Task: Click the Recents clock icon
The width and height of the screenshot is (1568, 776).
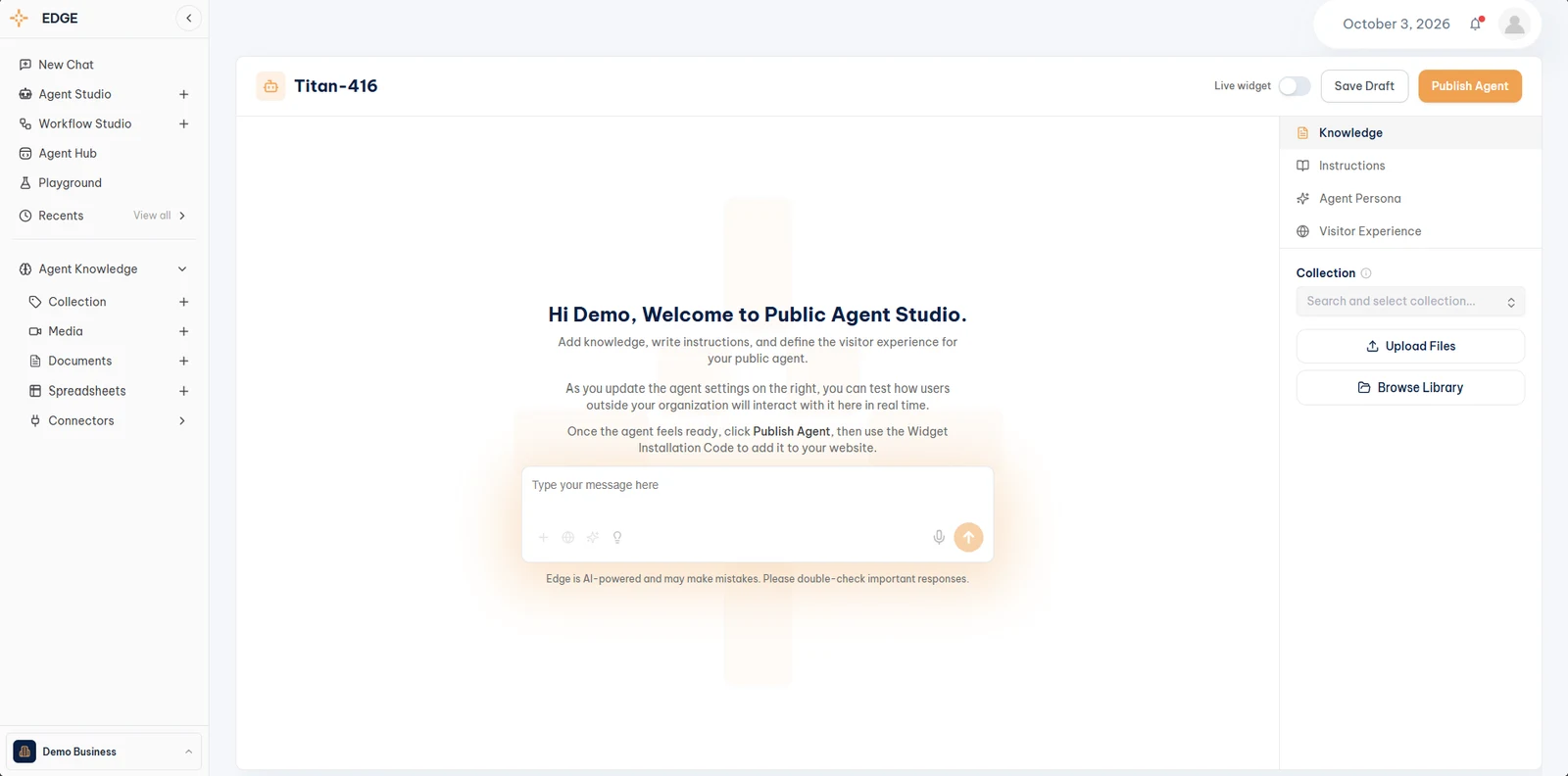Action: click(x=25, y=216)
